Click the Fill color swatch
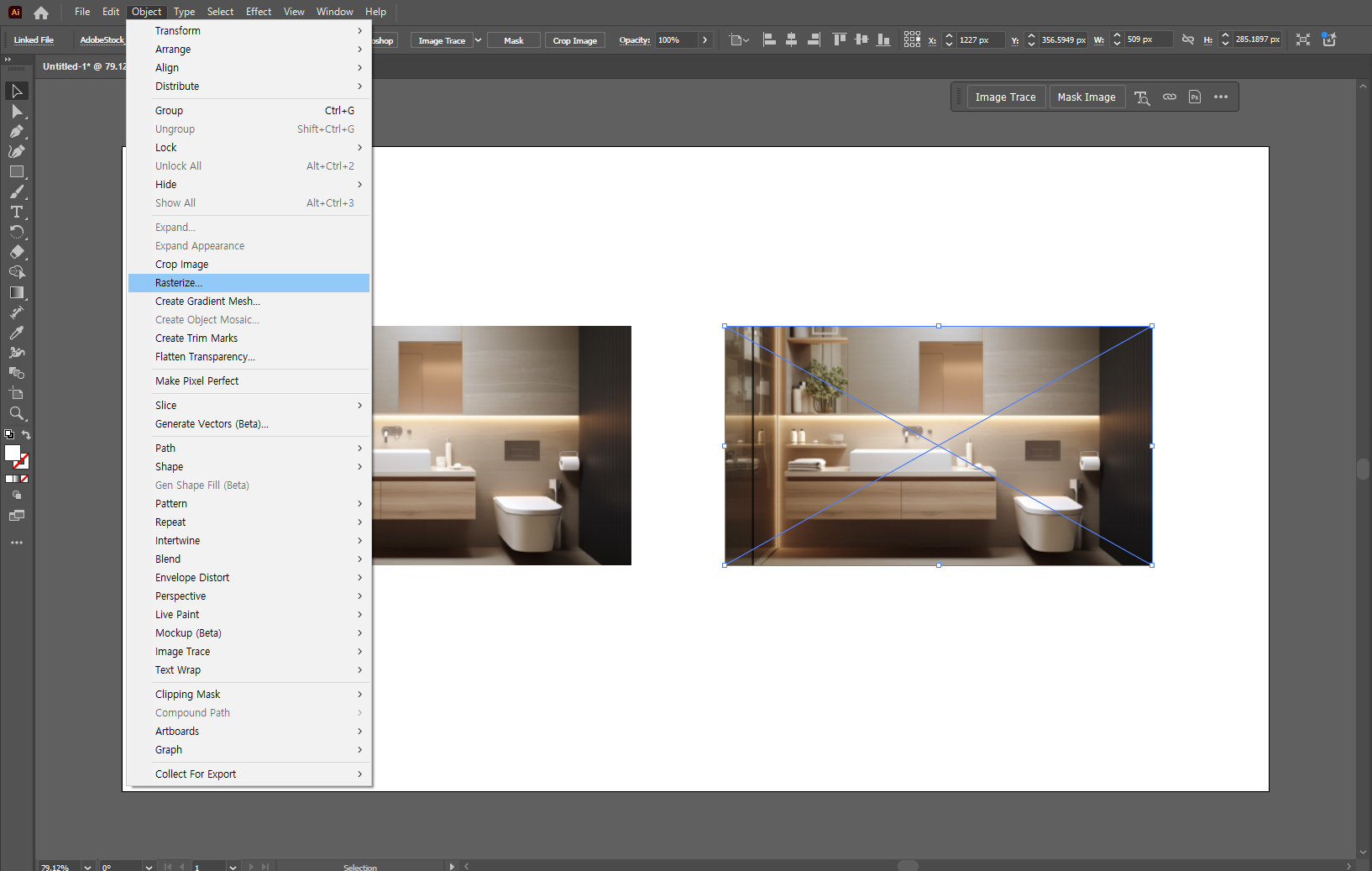 [13, 454]
